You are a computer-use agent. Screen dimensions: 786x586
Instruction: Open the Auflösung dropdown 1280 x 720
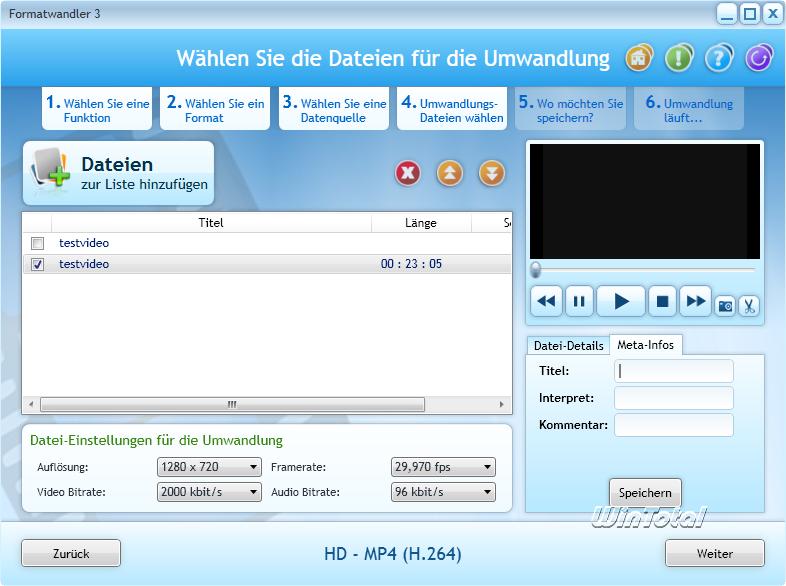click(x=209, y=467)
